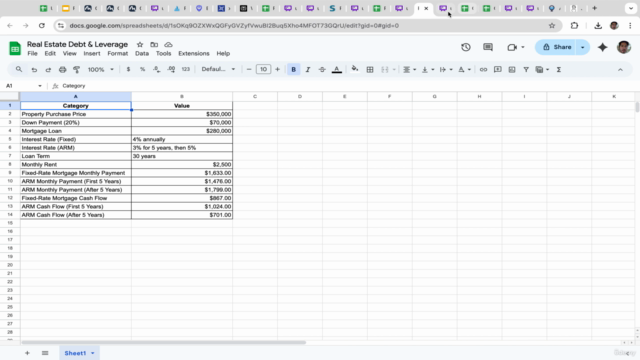The width and height of the screenshot is (640, 360).
Task: Open the all sheets list icon
Action: point(45,353)
